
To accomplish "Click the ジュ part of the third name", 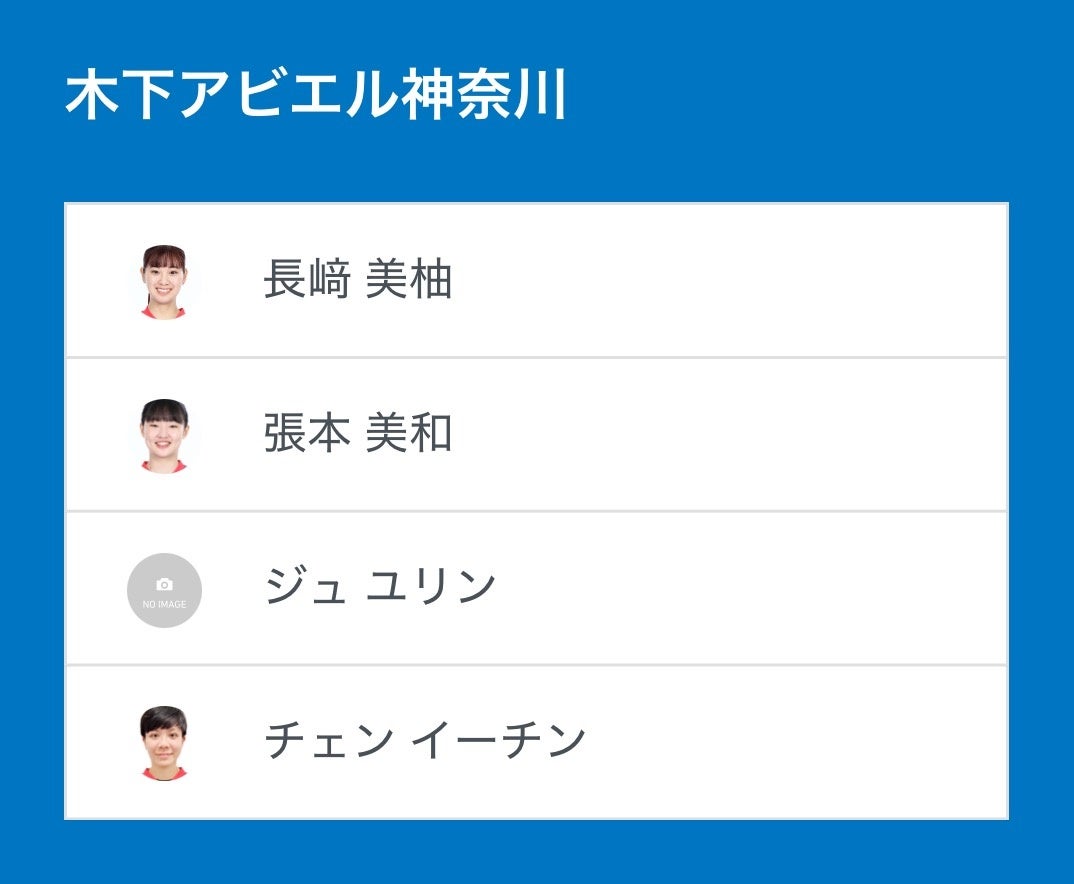I will (x=306, y=587).
